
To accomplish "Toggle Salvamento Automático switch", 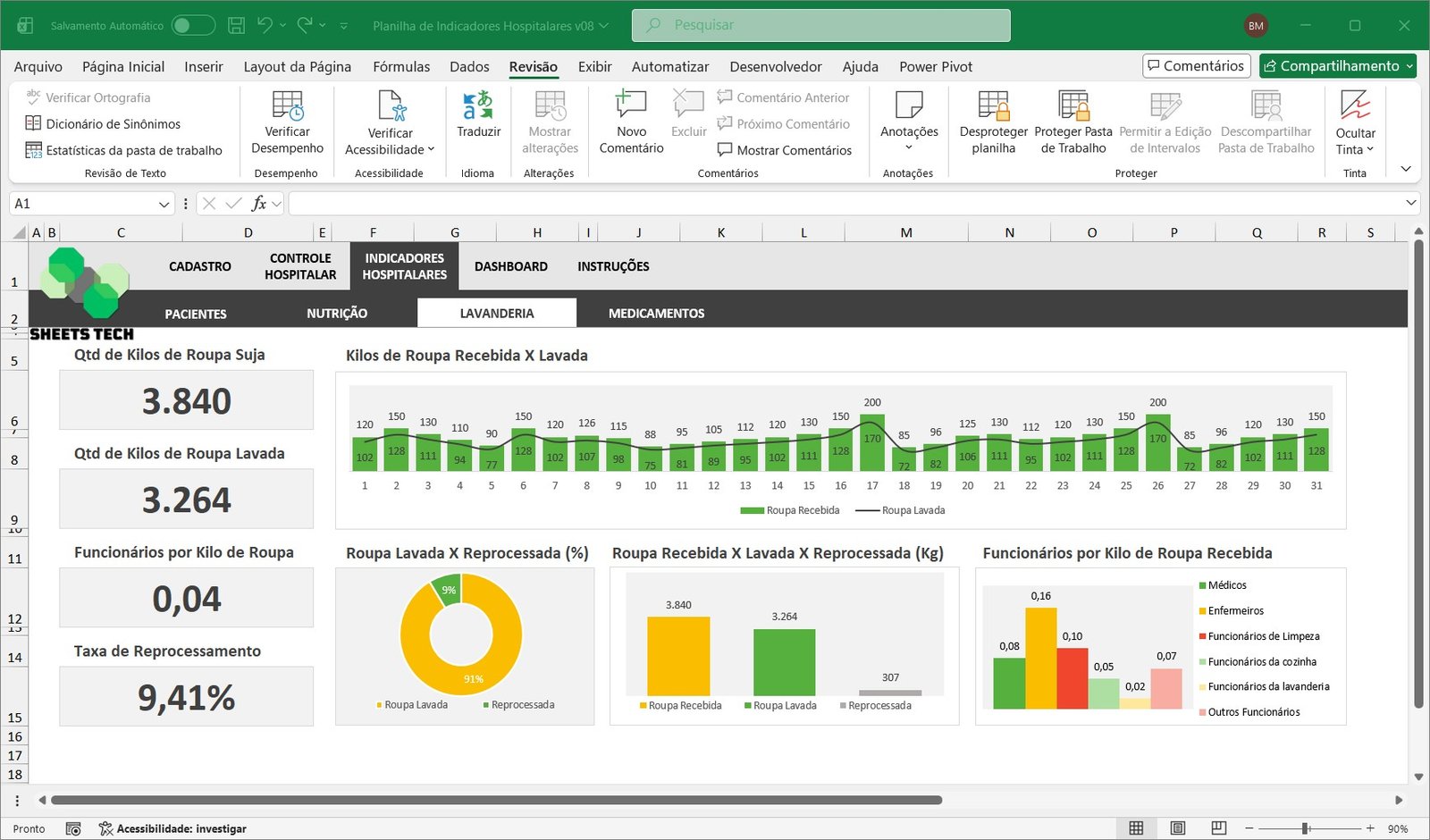I will 193,26.
